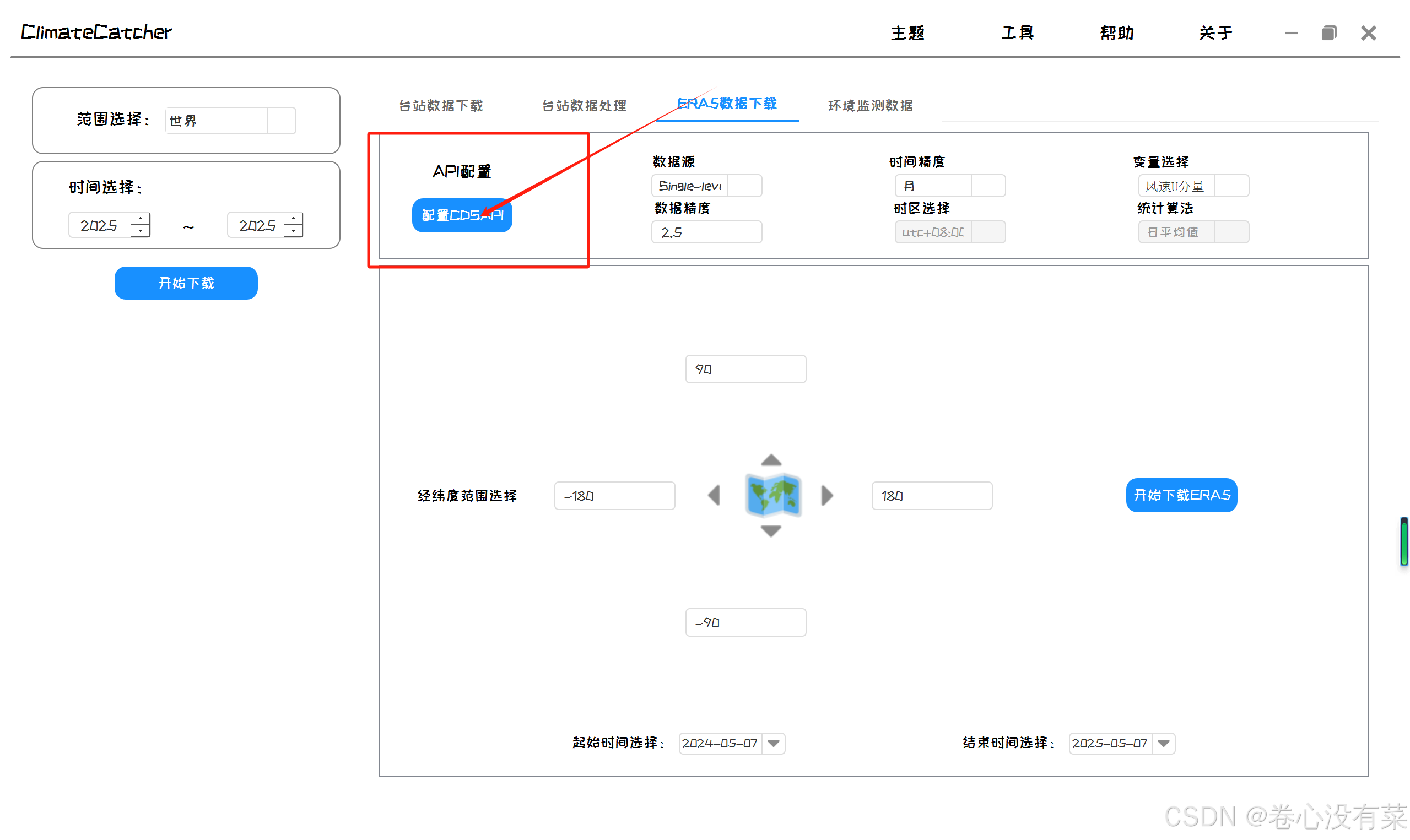Click the world map icon
The image size is (1410, 840).
click(x=772, y=495)
